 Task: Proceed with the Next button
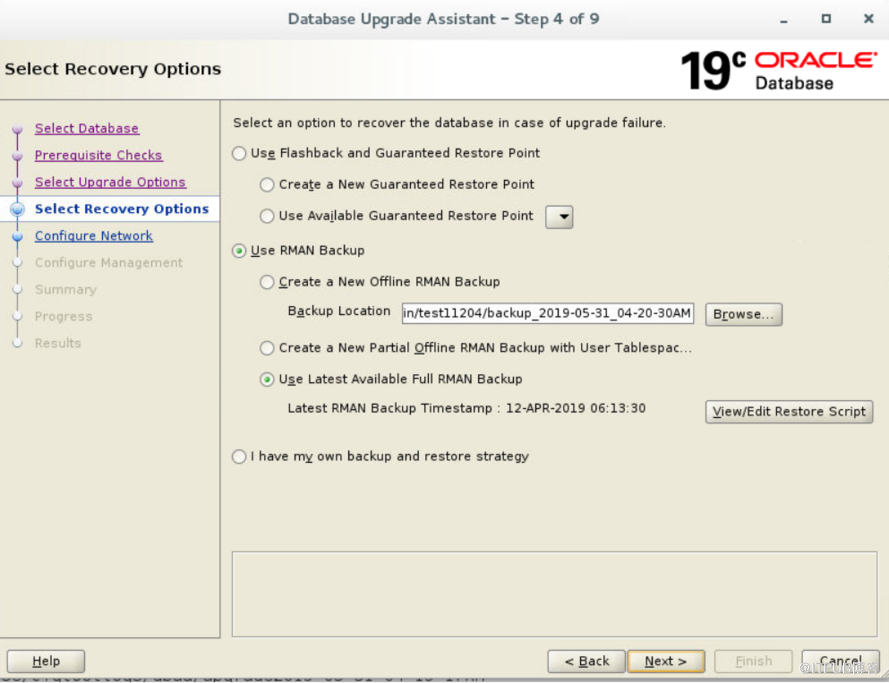[666, 661]
